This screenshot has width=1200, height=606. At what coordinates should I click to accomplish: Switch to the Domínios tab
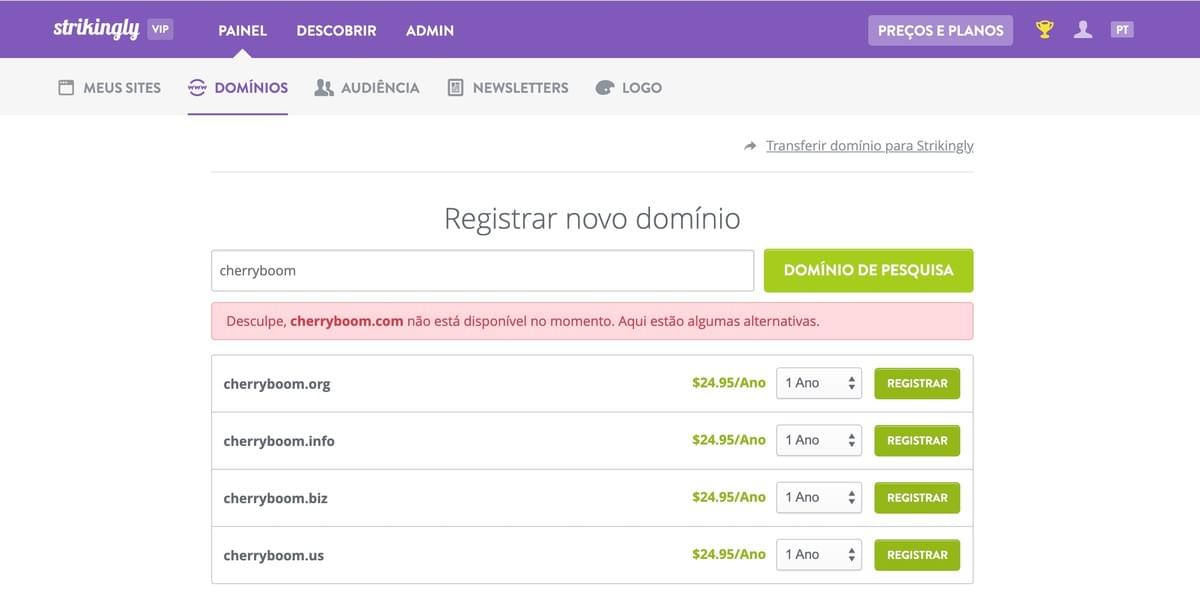[x=238, y=88]
